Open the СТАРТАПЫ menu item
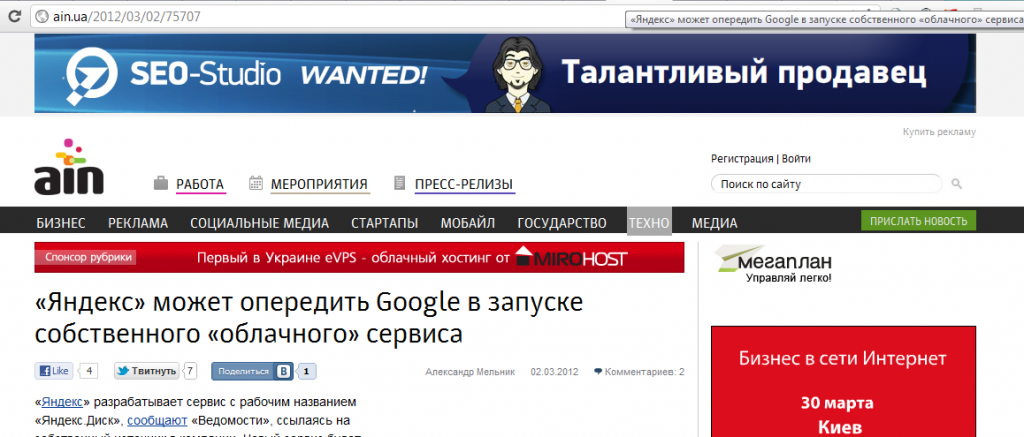 [x=385, y=223]
